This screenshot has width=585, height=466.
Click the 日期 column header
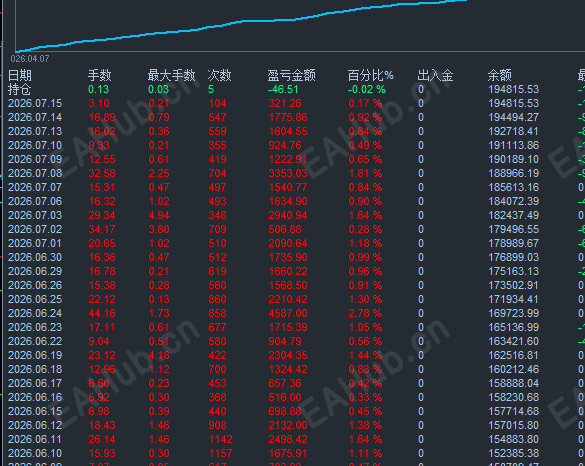[x=20, y=75]
